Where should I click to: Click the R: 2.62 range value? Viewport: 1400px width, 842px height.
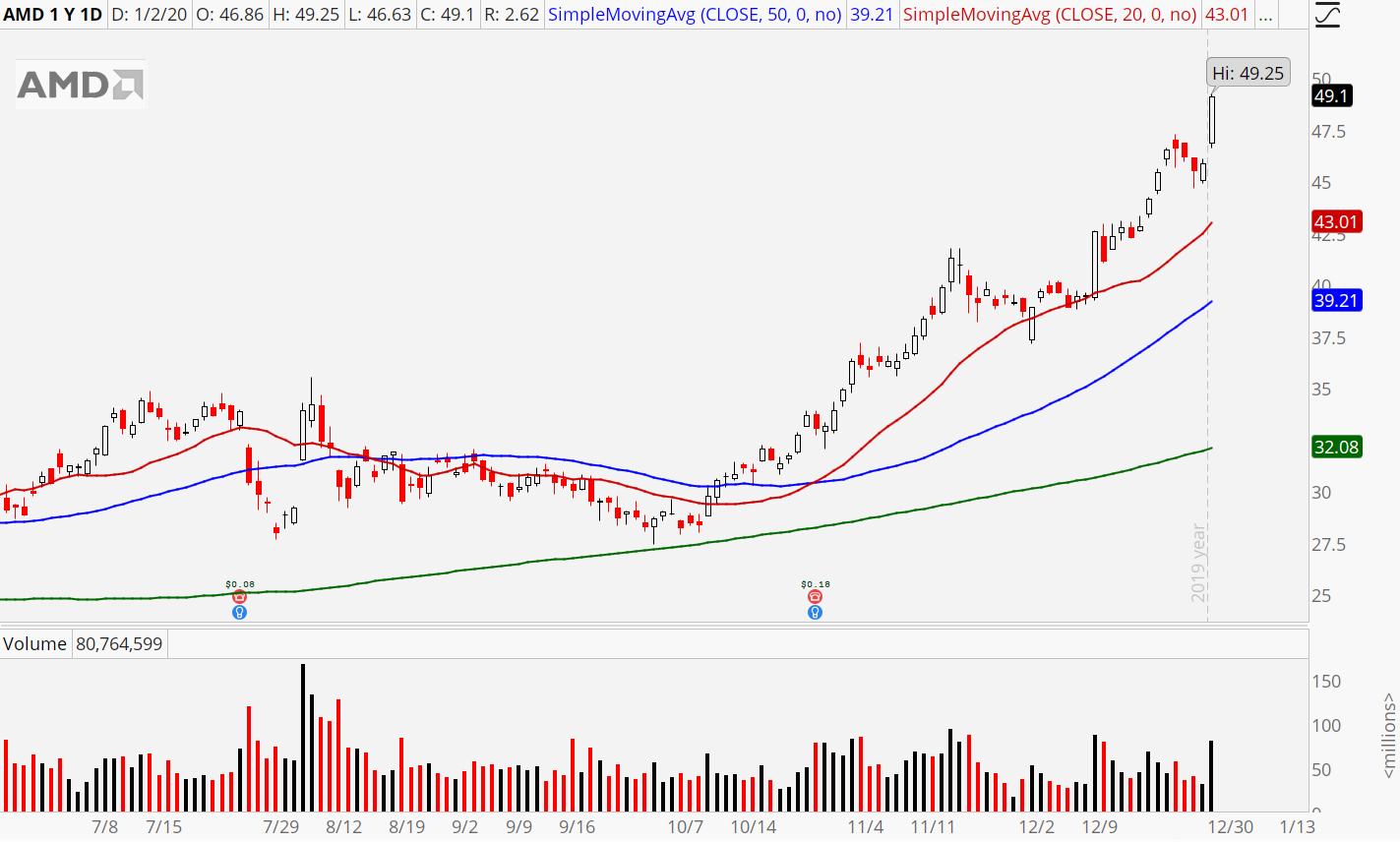tap(511, 15)
